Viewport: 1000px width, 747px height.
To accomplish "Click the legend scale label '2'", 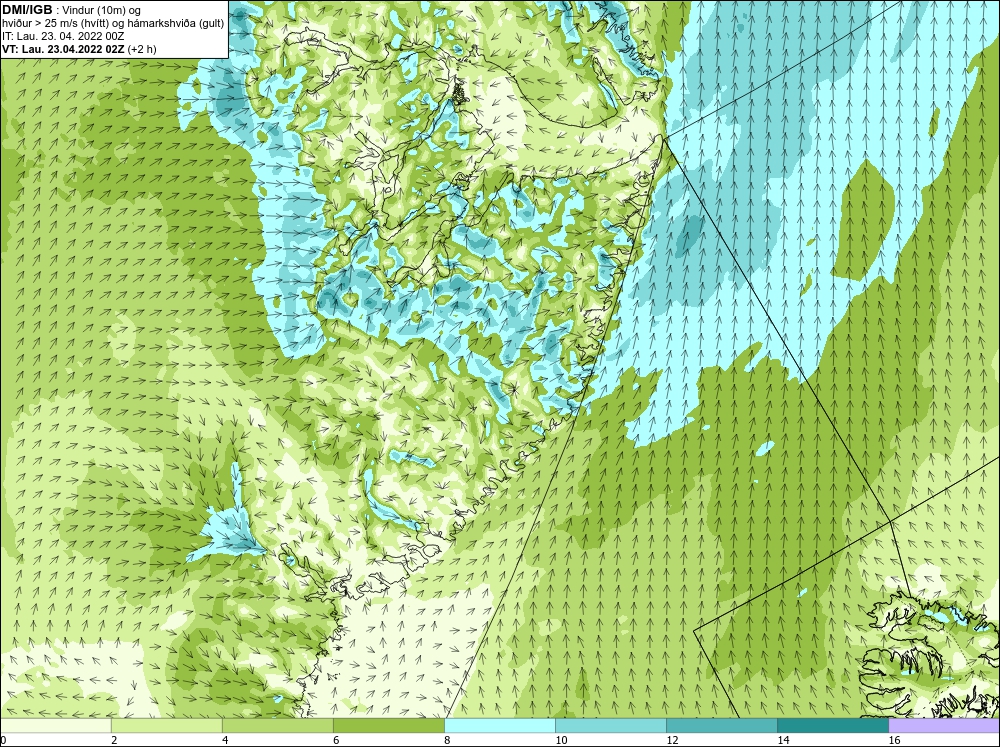I will pos(114,740).
